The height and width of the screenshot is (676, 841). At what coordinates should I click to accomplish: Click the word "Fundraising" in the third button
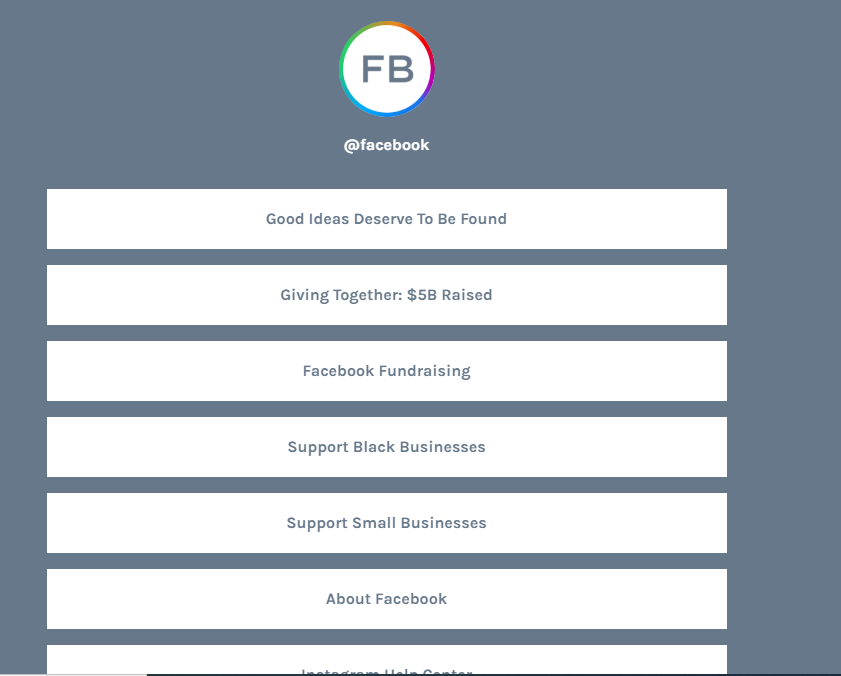point(424,371)
